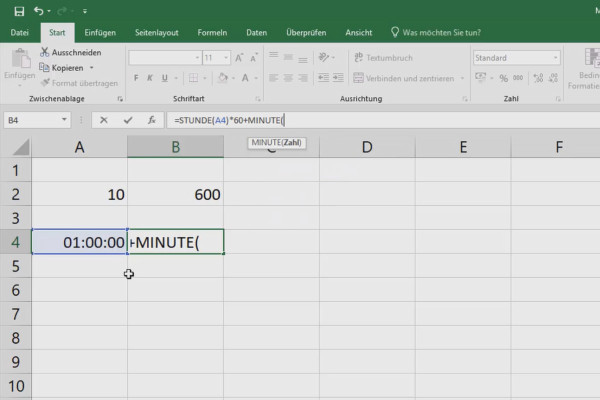The width and height of the screenshot is (600, 400).
Task: Align text left icon
Action: pyautogui.click(x=273, y=78)
